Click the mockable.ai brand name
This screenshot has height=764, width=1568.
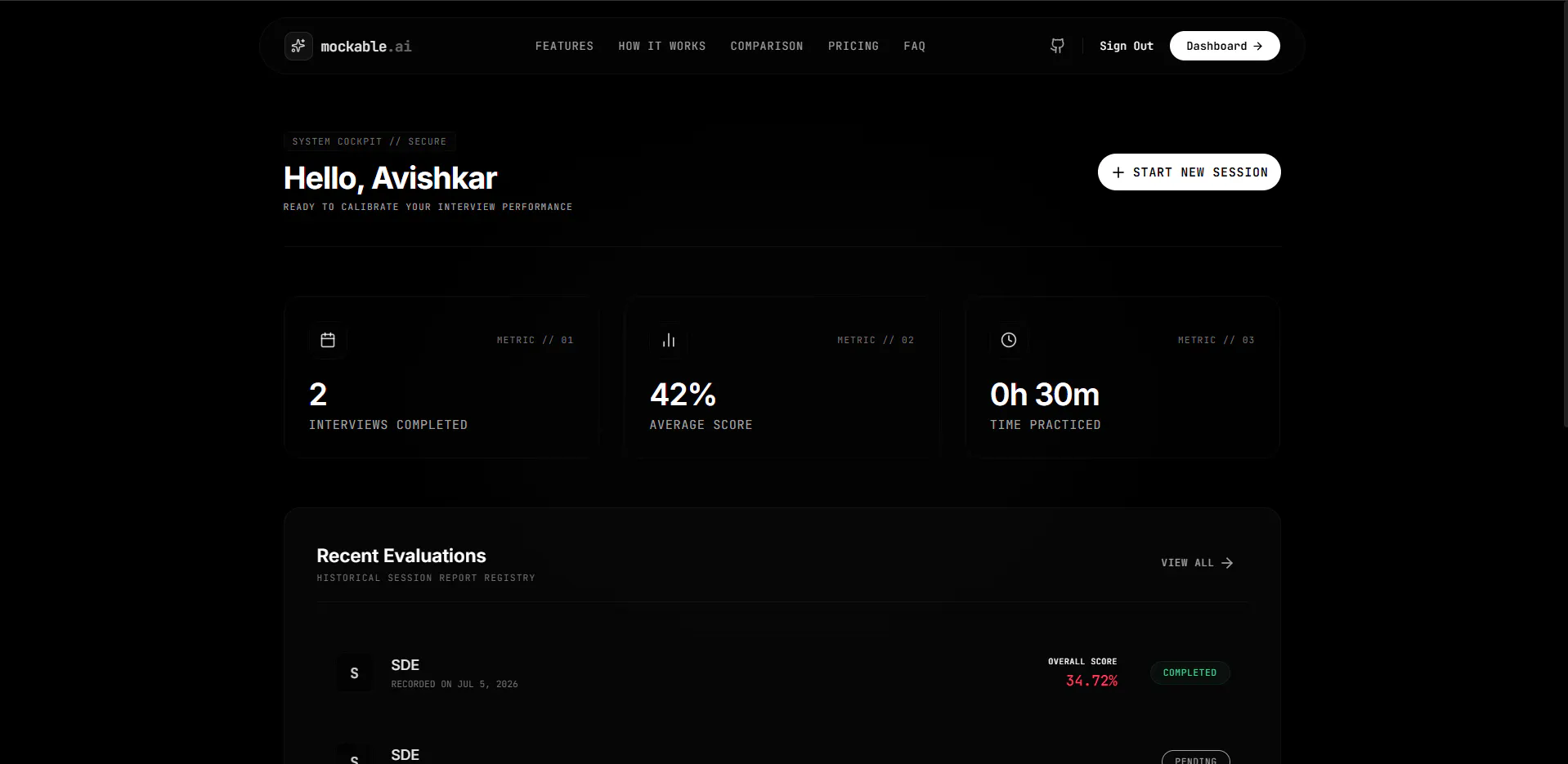(366, 47)
